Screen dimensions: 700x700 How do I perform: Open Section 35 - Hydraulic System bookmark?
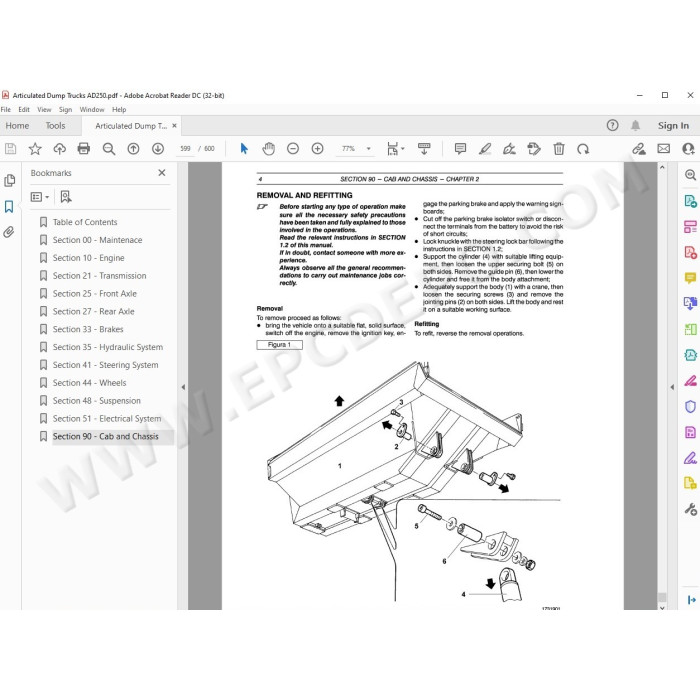point(108,347)
